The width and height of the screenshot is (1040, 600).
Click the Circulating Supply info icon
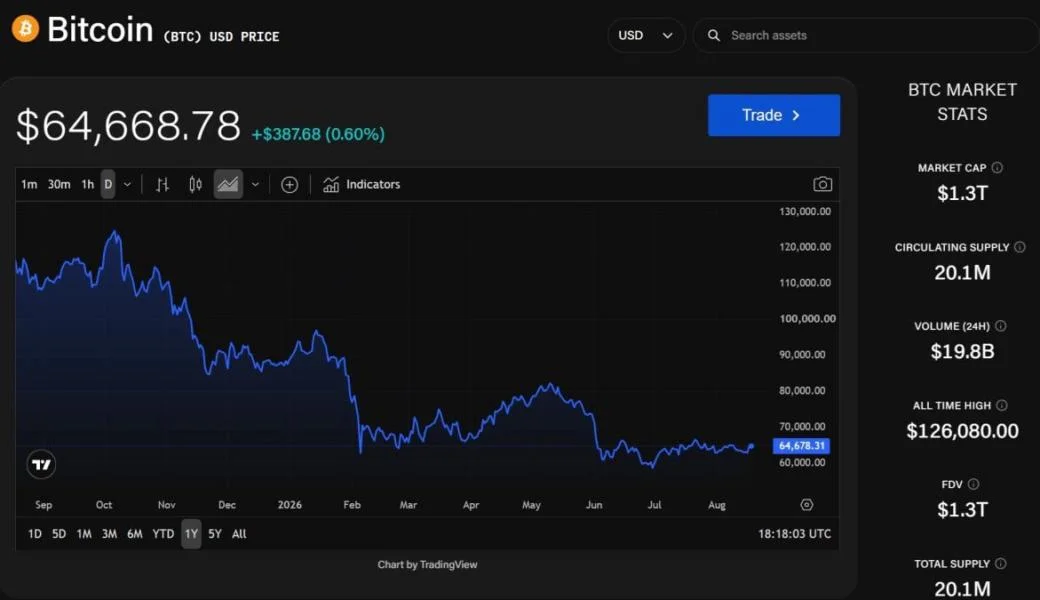pos(1020,247)
